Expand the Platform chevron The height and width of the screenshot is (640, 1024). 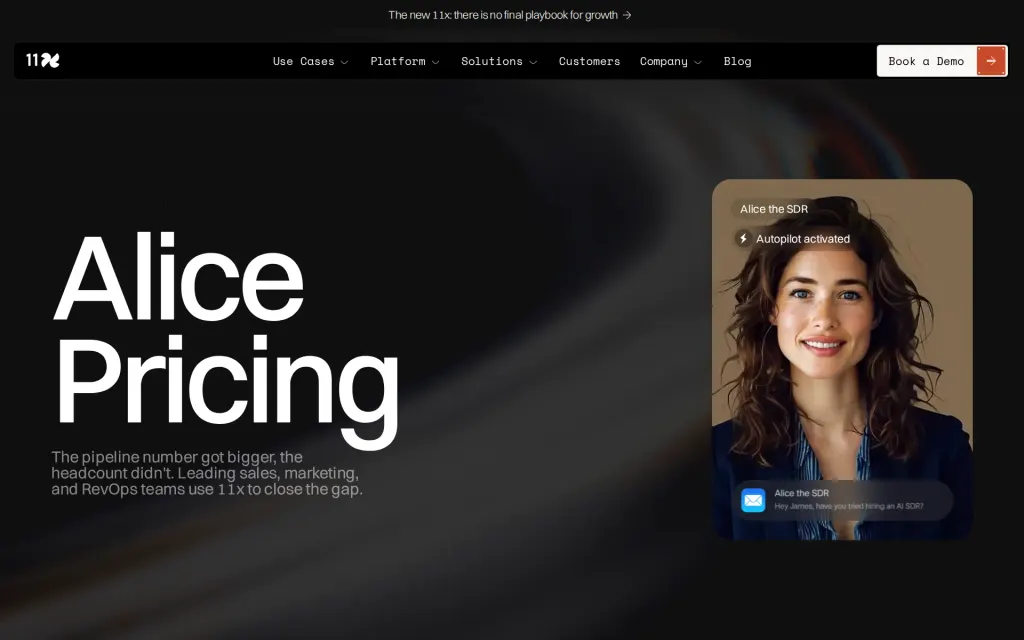coord(436,62)
